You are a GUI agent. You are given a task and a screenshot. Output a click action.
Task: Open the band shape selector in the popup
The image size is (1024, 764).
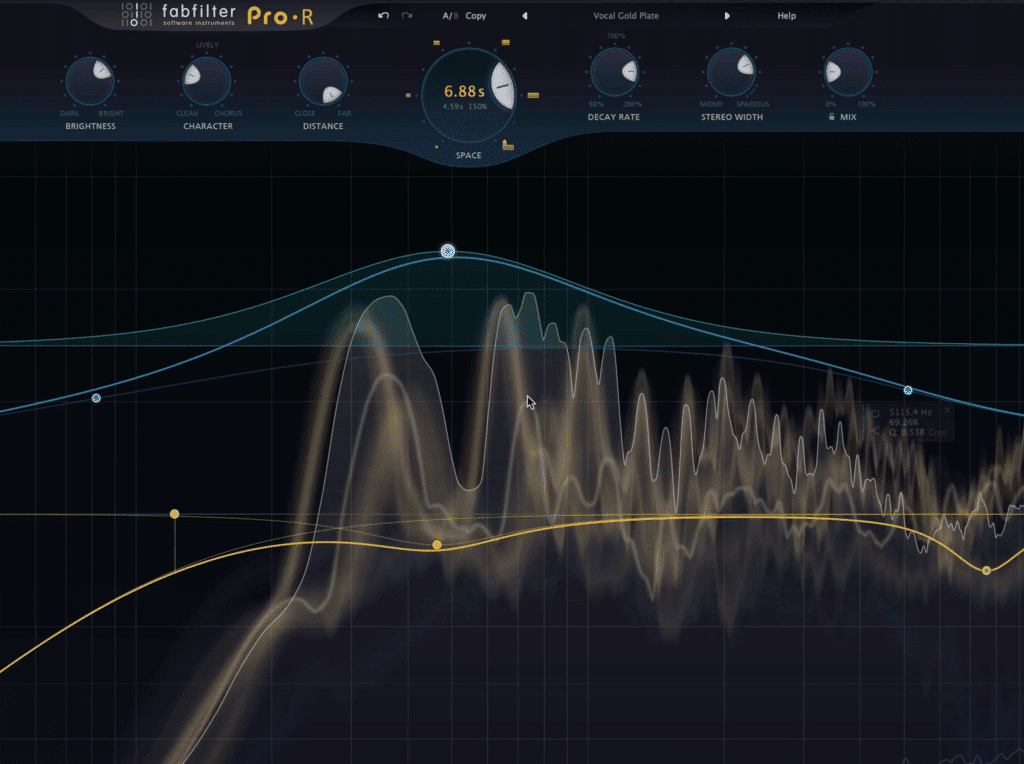pyautogui.click(x=876, y=431)
